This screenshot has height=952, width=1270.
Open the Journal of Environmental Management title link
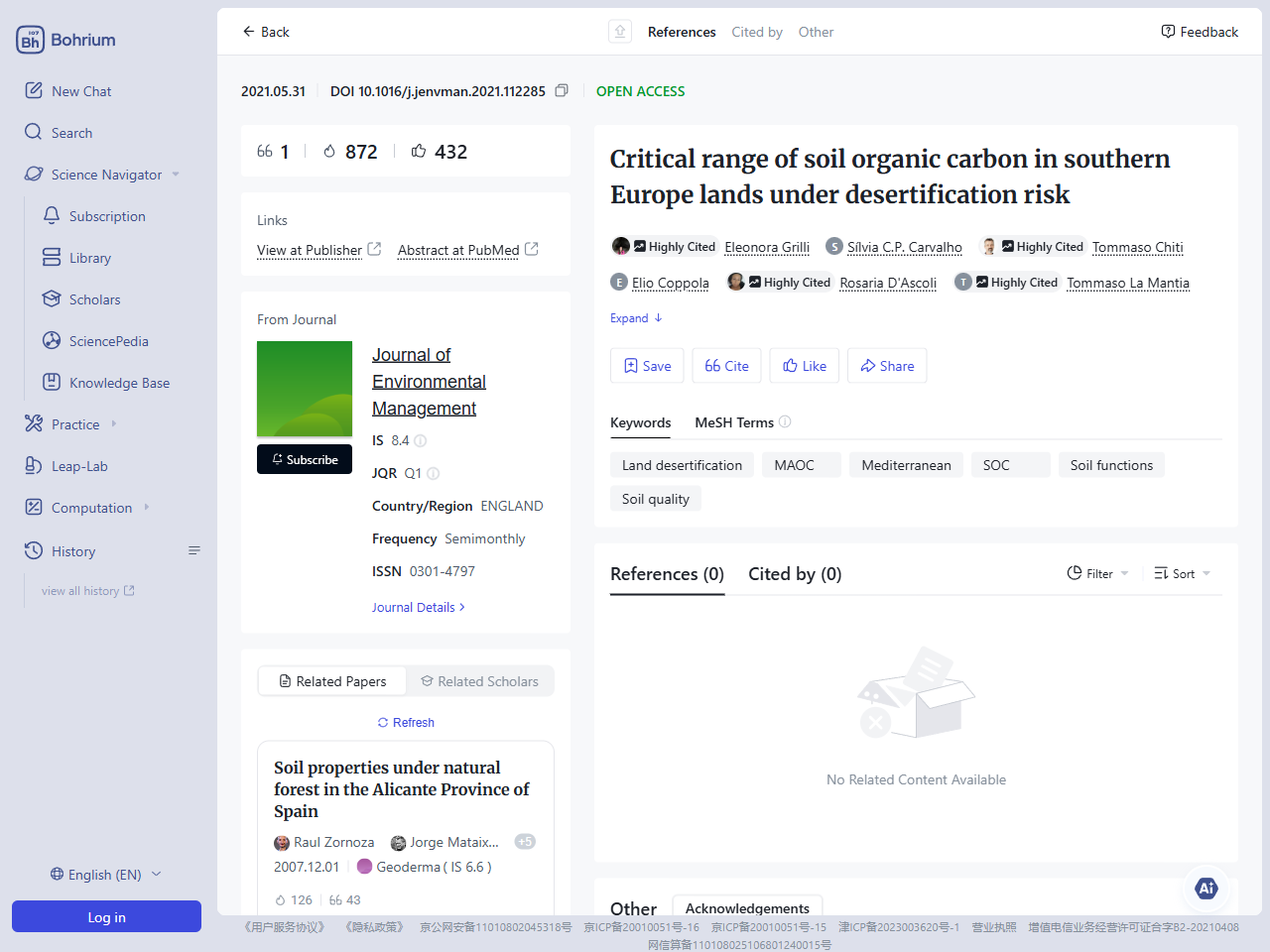point(429,382)
